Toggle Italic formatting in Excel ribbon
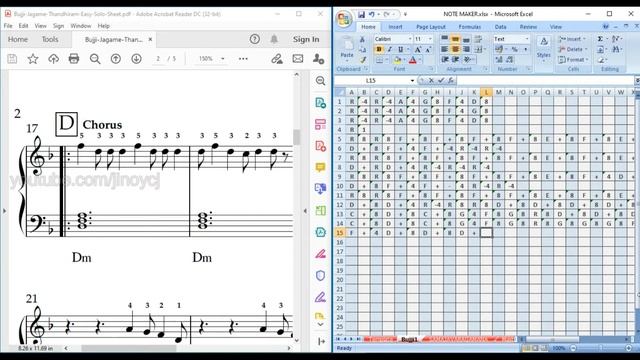The image size is (640, 360). tap(390, 49)
